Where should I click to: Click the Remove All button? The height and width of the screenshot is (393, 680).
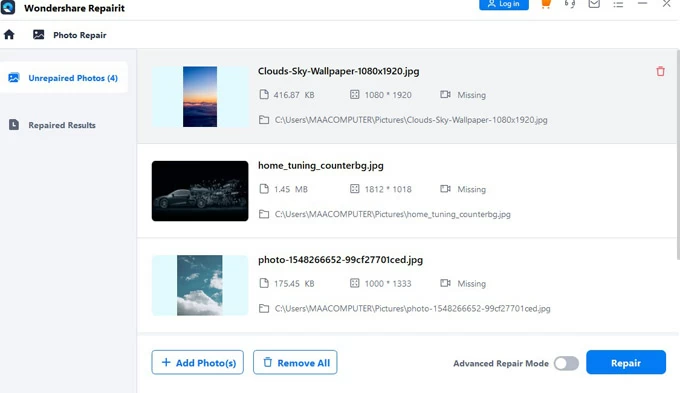pyautogui.click(x=295, y=362)
